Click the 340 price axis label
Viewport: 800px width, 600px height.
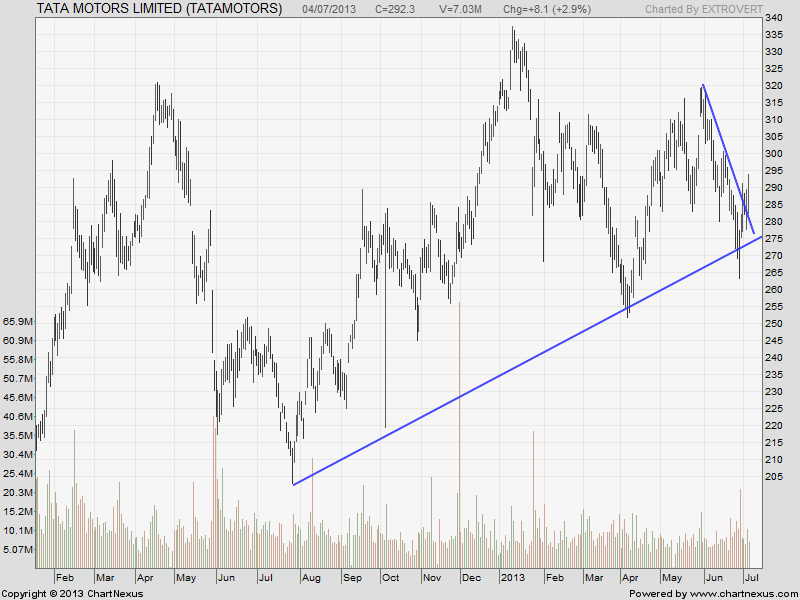click(773, 19)
